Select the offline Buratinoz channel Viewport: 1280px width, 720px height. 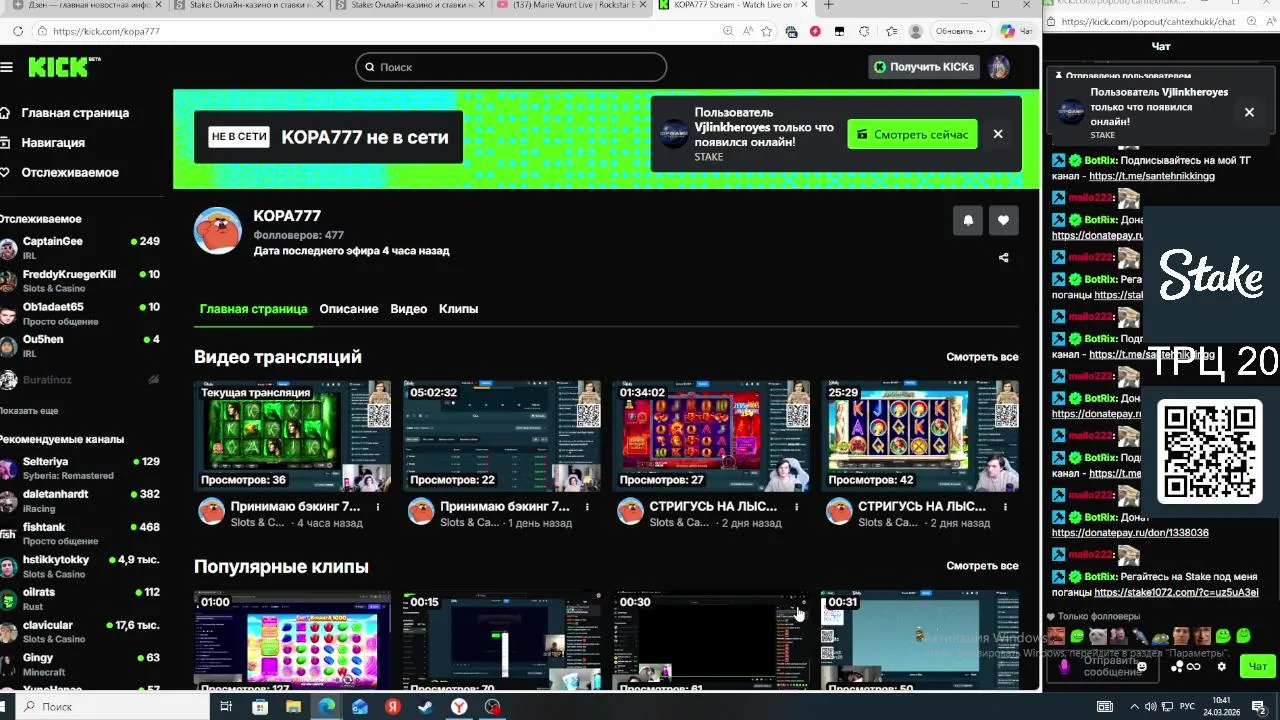click(x=80, y=380)
